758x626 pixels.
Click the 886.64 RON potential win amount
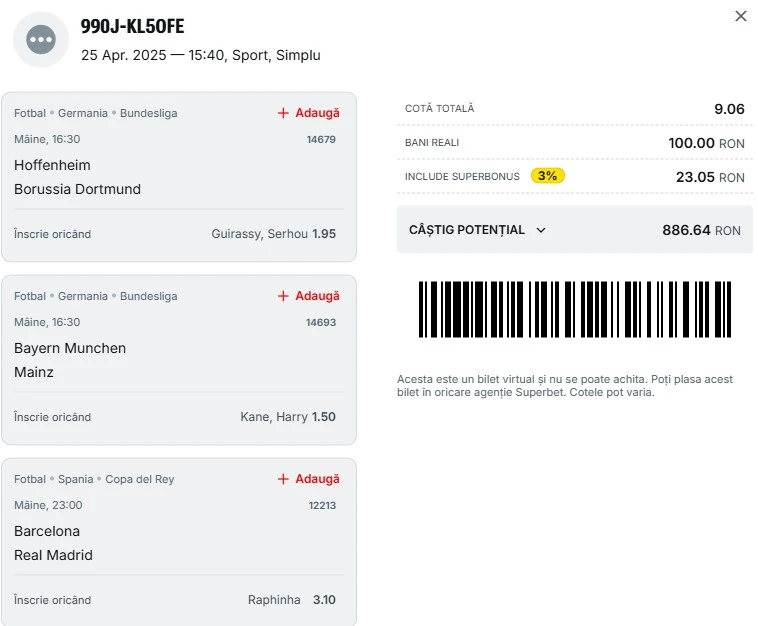[701, 230]
